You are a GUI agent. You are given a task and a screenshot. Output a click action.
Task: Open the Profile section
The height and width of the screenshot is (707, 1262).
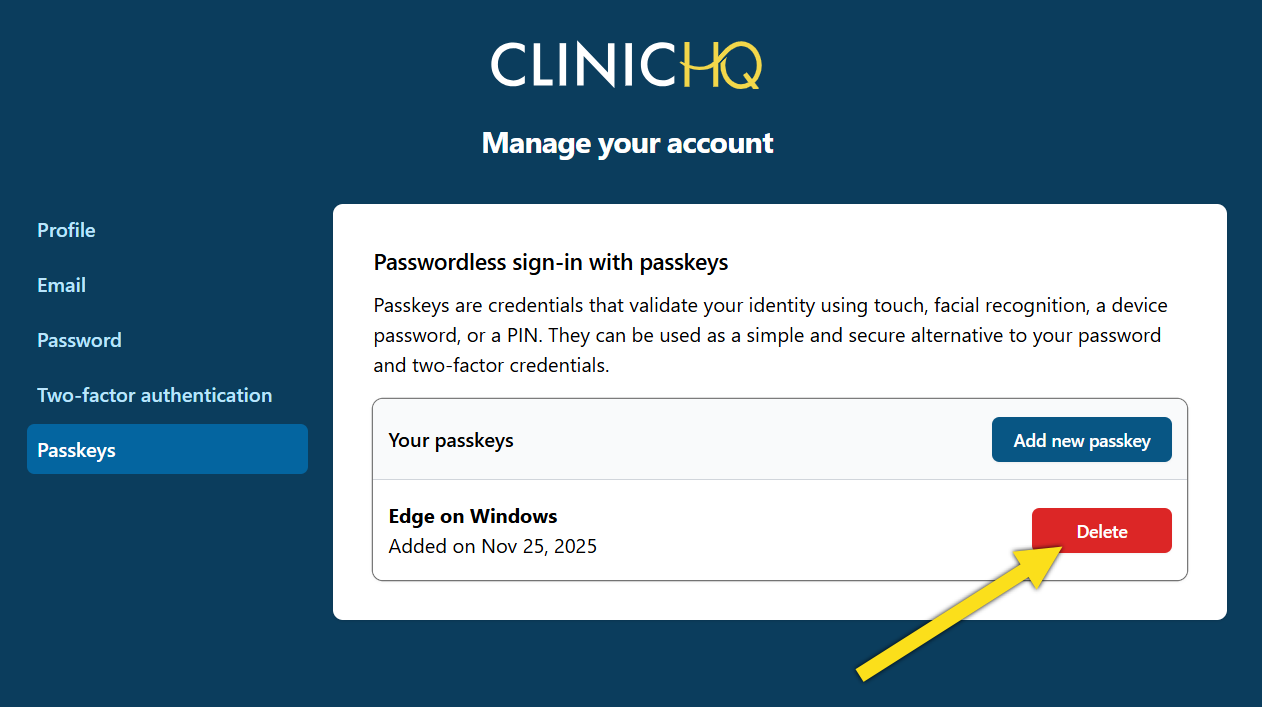66,230
